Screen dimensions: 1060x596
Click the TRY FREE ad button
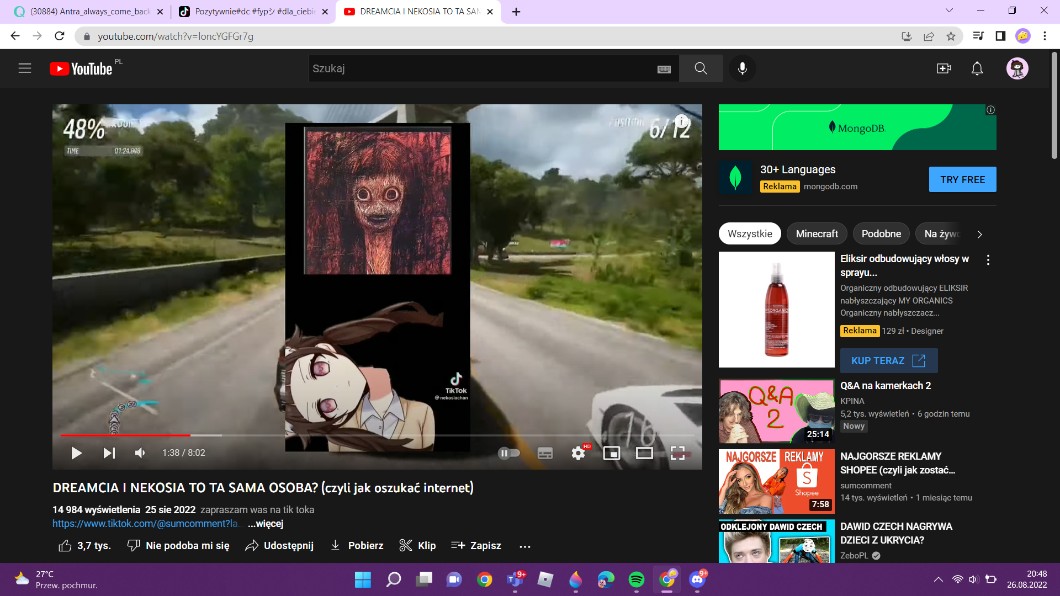click(962, 180)
